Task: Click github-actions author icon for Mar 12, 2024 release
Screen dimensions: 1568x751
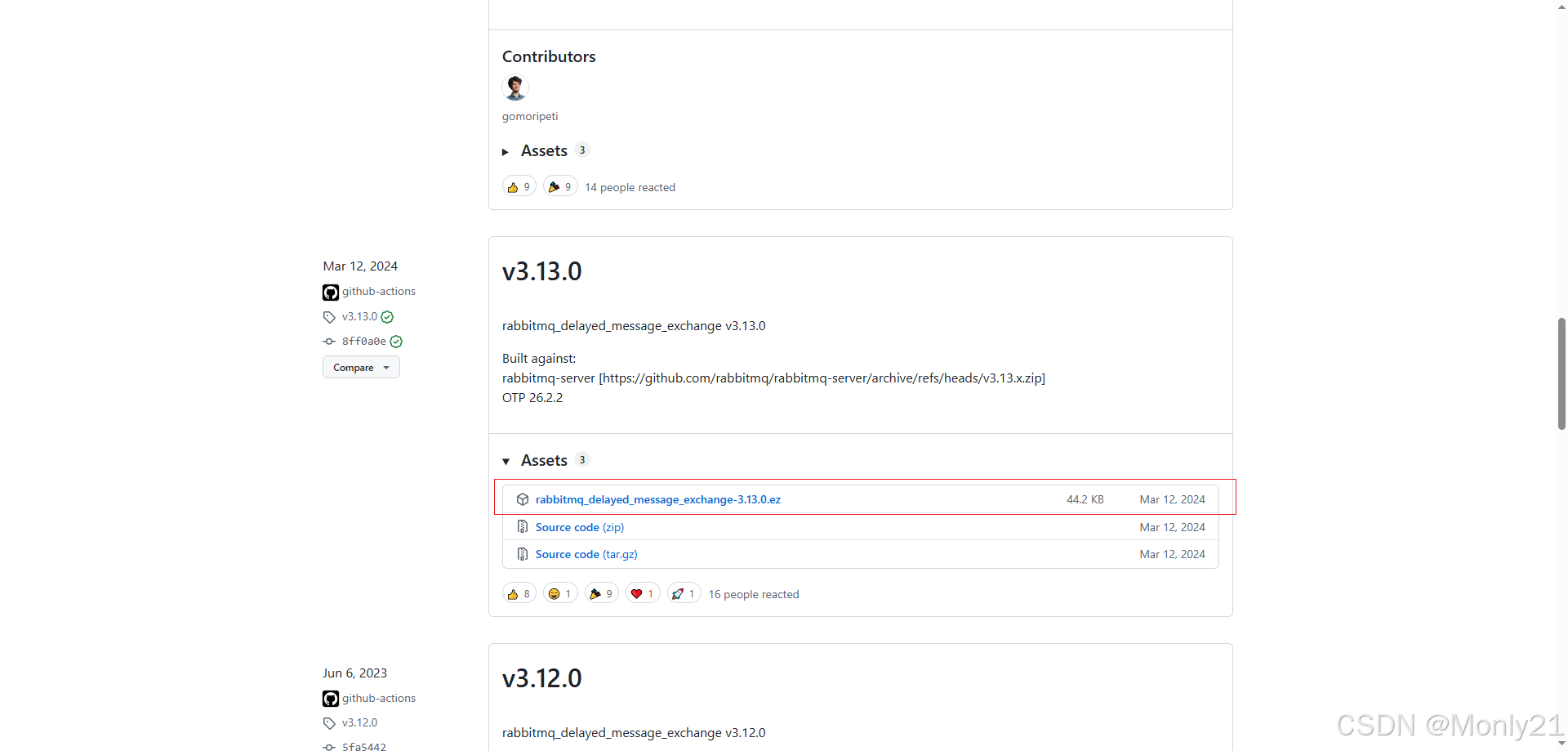Action: (331, 292)
